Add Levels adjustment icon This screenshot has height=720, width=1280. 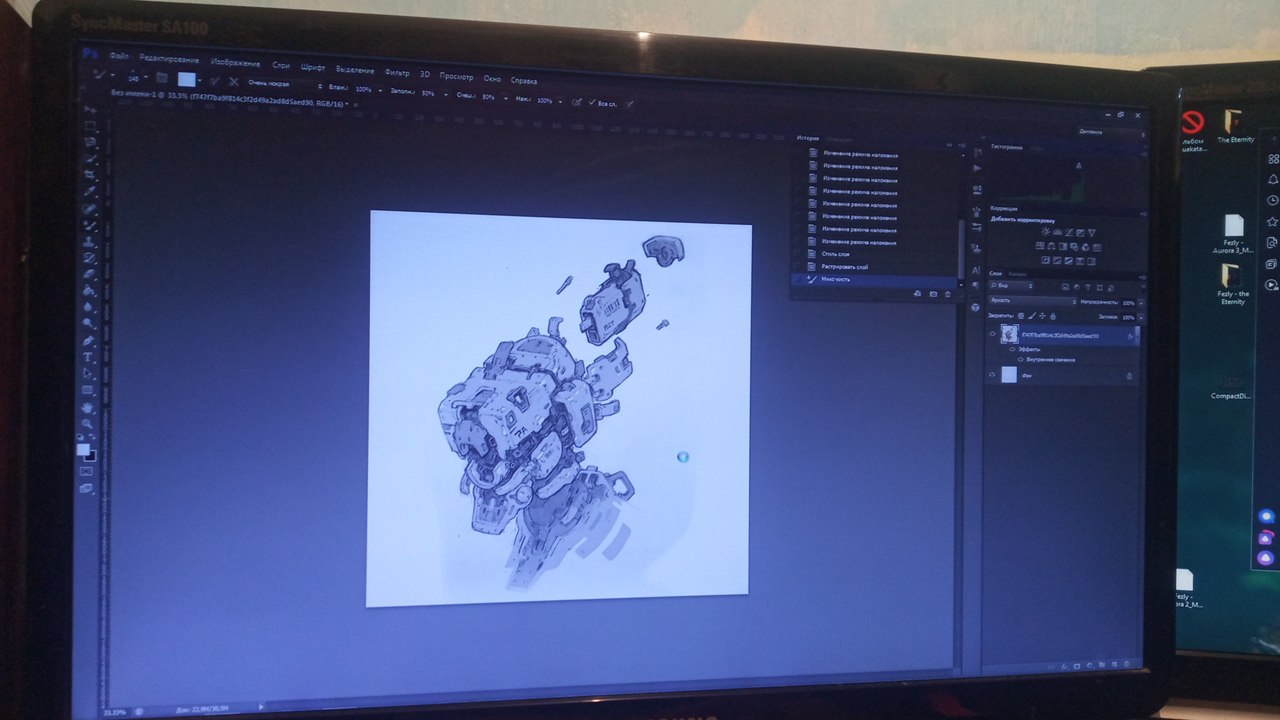click(x=1057, y=232)
